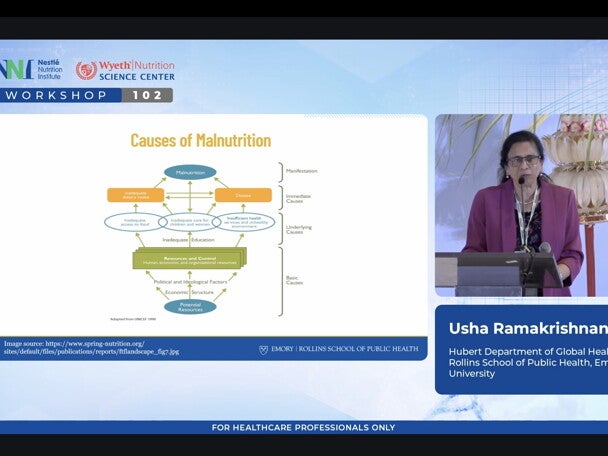Click the For Healthcare Professionals Only banner
The height and width of the screenshot is (456, 608).
tap(303, 428)
